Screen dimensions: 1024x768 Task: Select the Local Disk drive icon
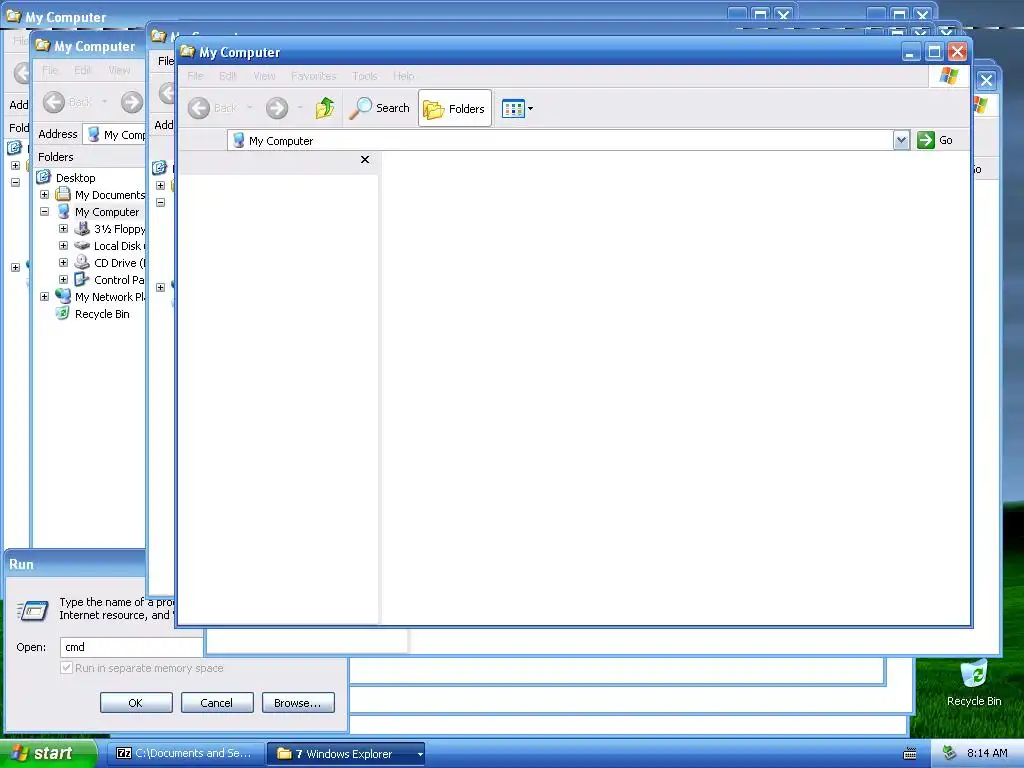[82, 246]
